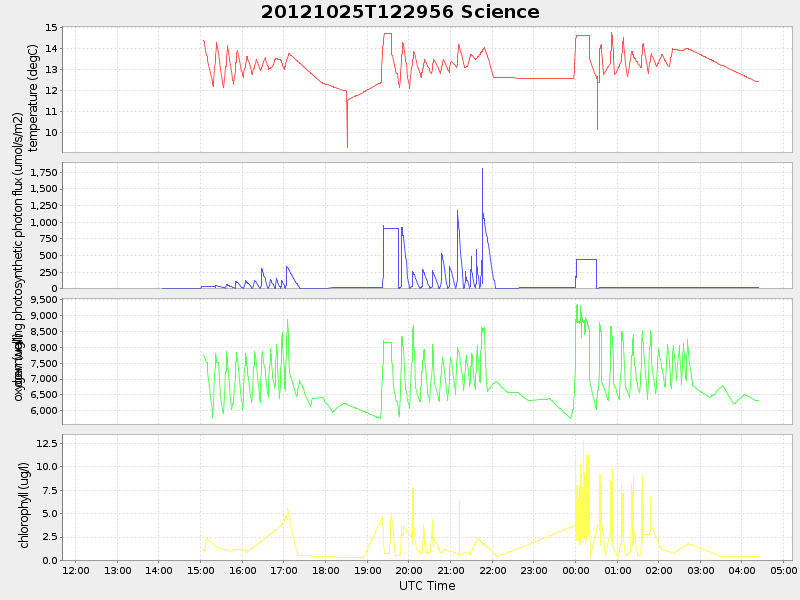800x600 pixels.
Task: Click the oxygen axis value '8,000'
Action: pos(44,347)
